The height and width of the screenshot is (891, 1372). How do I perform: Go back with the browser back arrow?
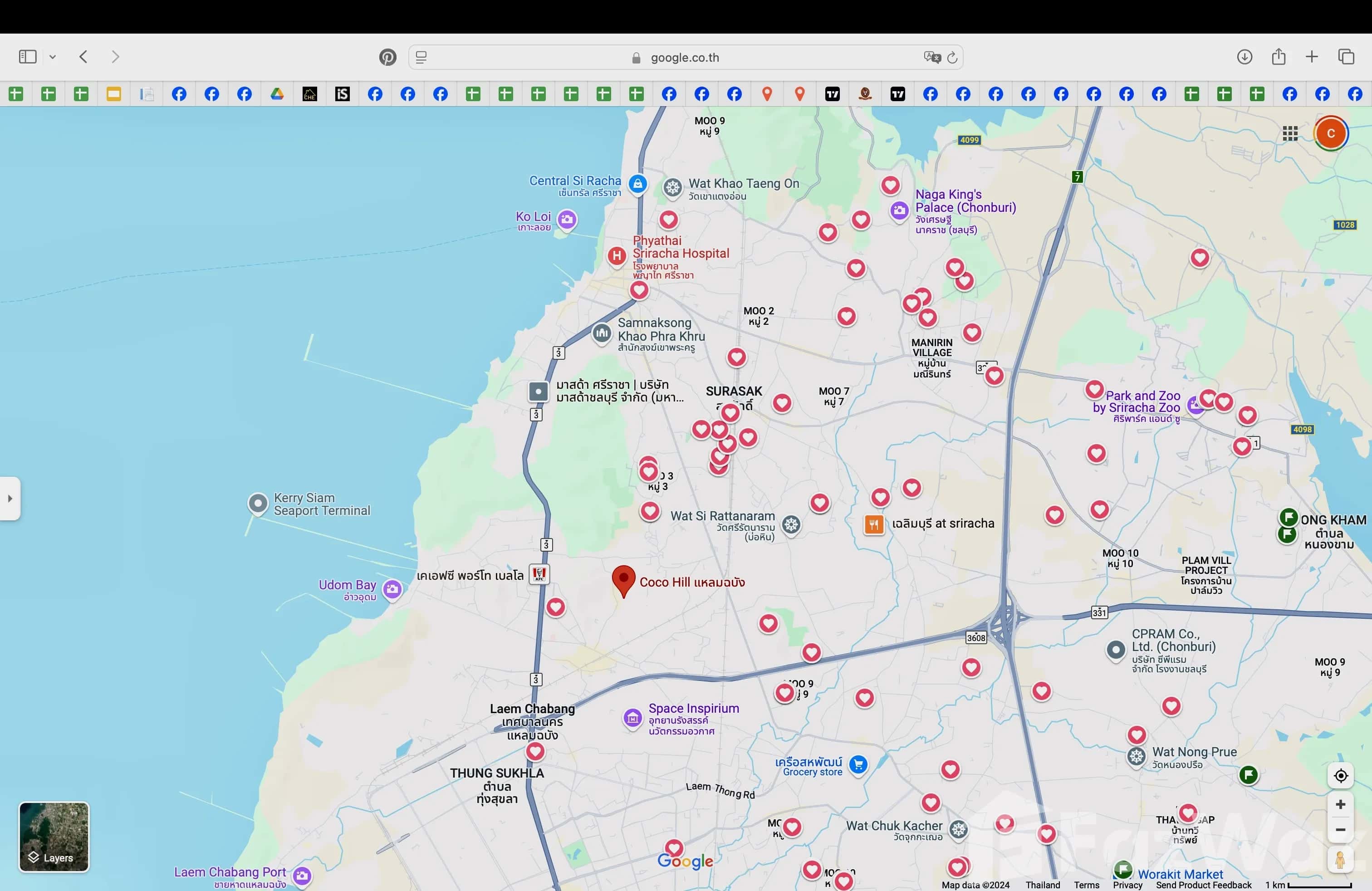pyautogui.click(x=83, y=56)
